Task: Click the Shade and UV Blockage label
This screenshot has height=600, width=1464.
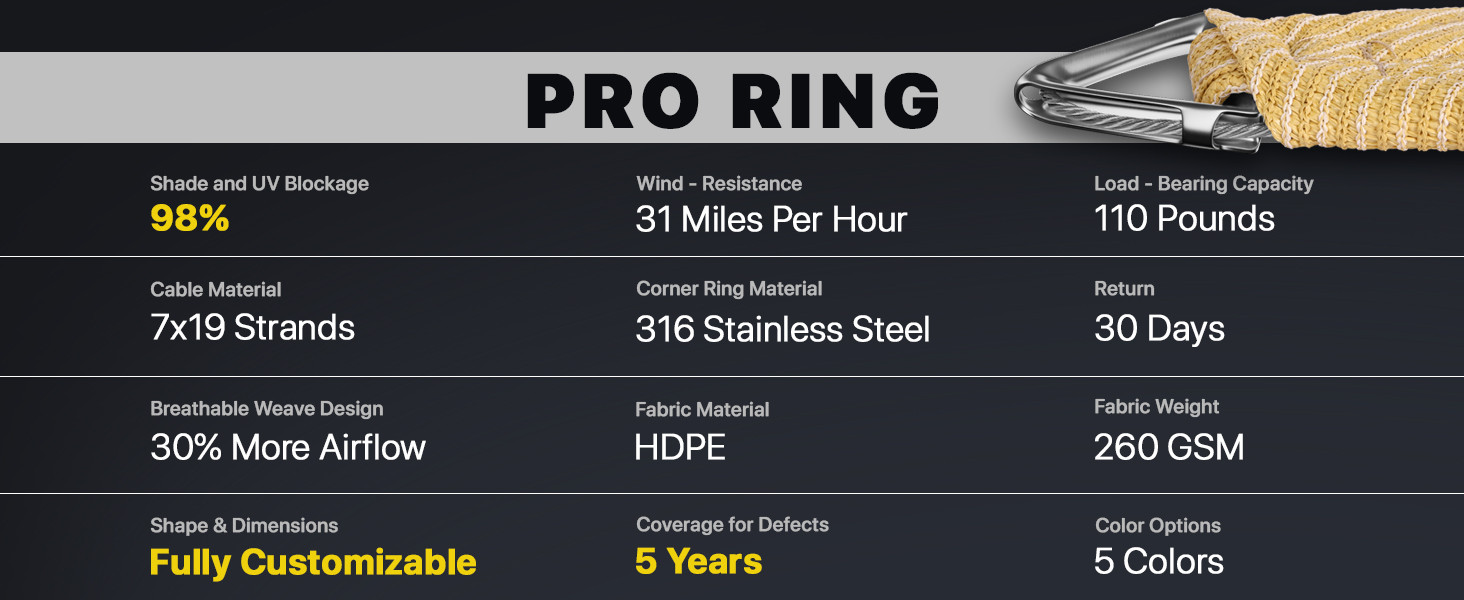Action: click(259, 184)
